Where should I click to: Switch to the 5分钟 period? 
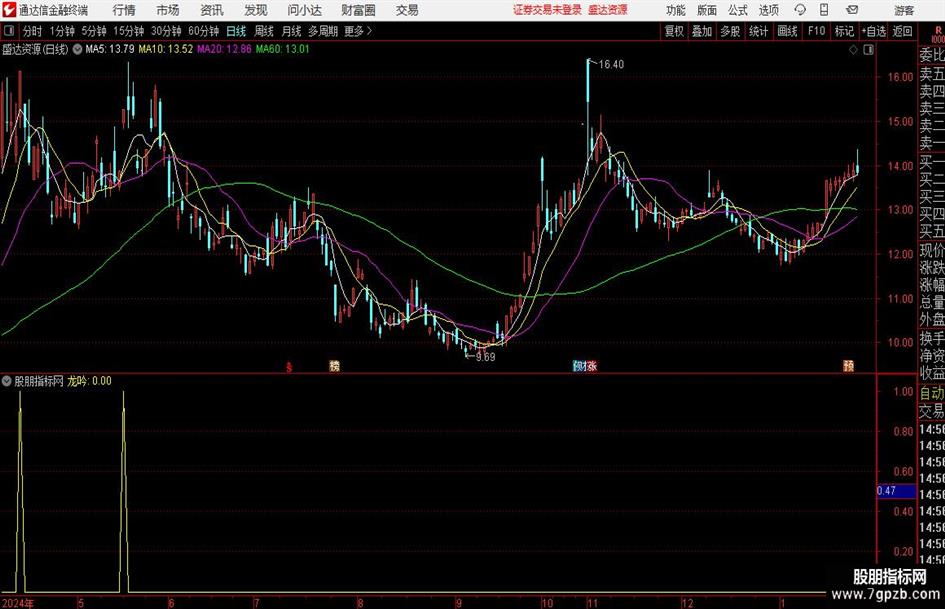point(94,31)
